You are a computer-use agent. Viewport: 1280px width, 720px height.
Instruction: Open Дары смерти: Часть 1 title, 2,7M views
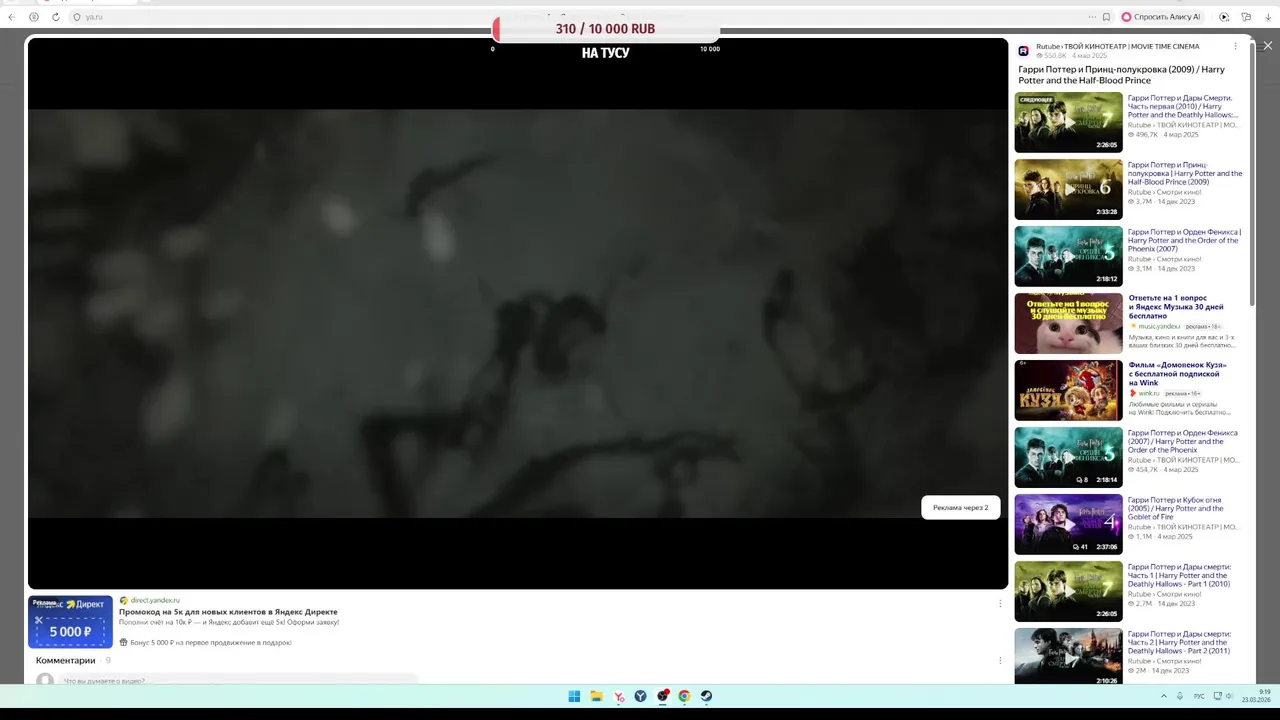1180,575
